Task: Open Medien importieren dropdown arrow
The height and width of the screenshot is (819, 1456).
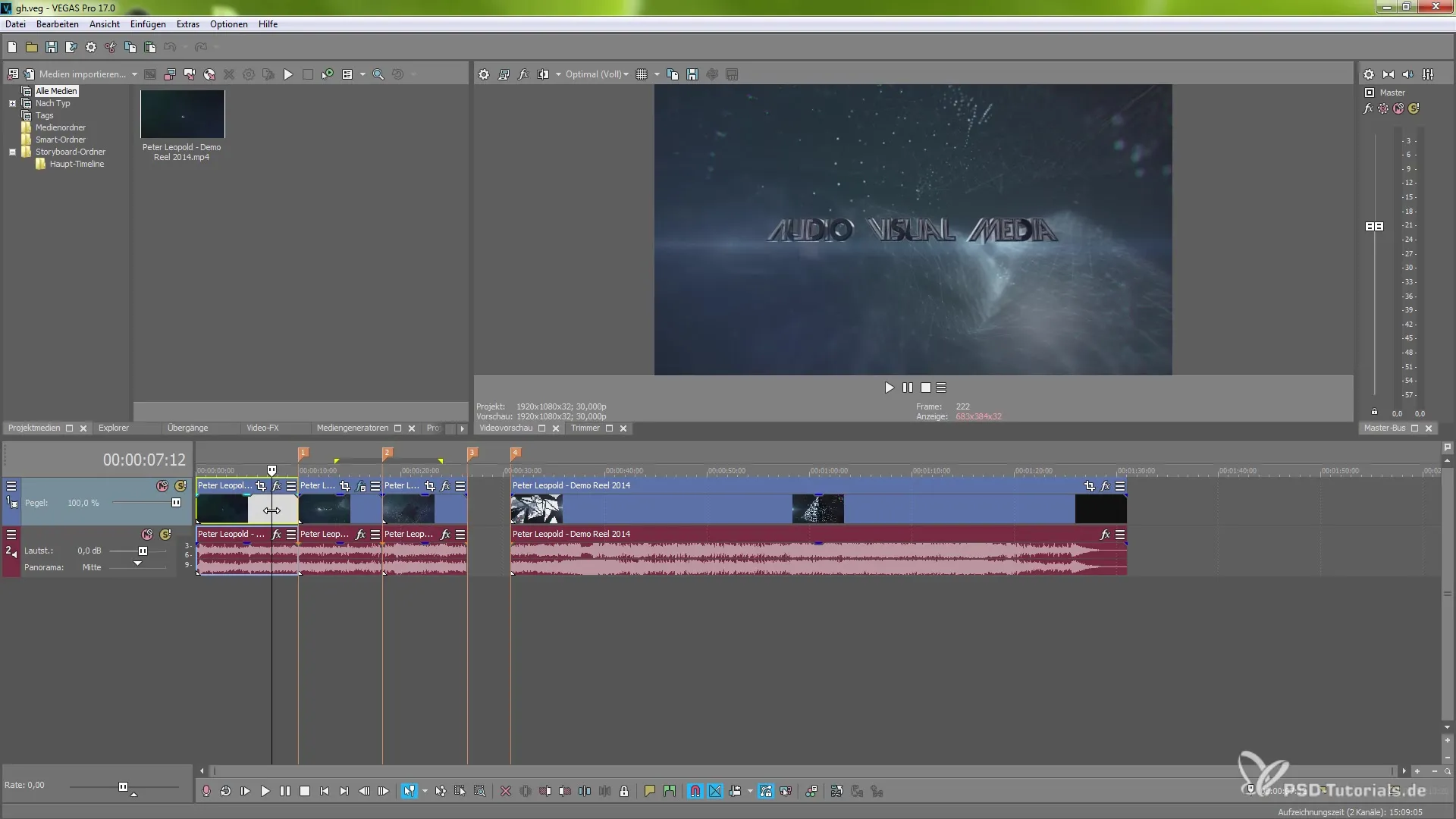Action: (134, 74)
